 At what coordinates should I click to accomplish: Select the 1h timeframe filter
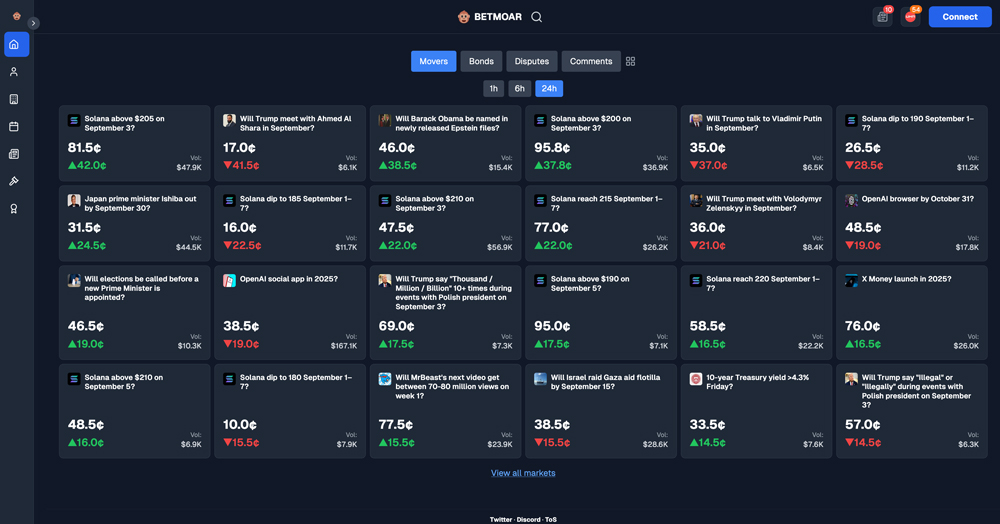click(x=493, y=88)
